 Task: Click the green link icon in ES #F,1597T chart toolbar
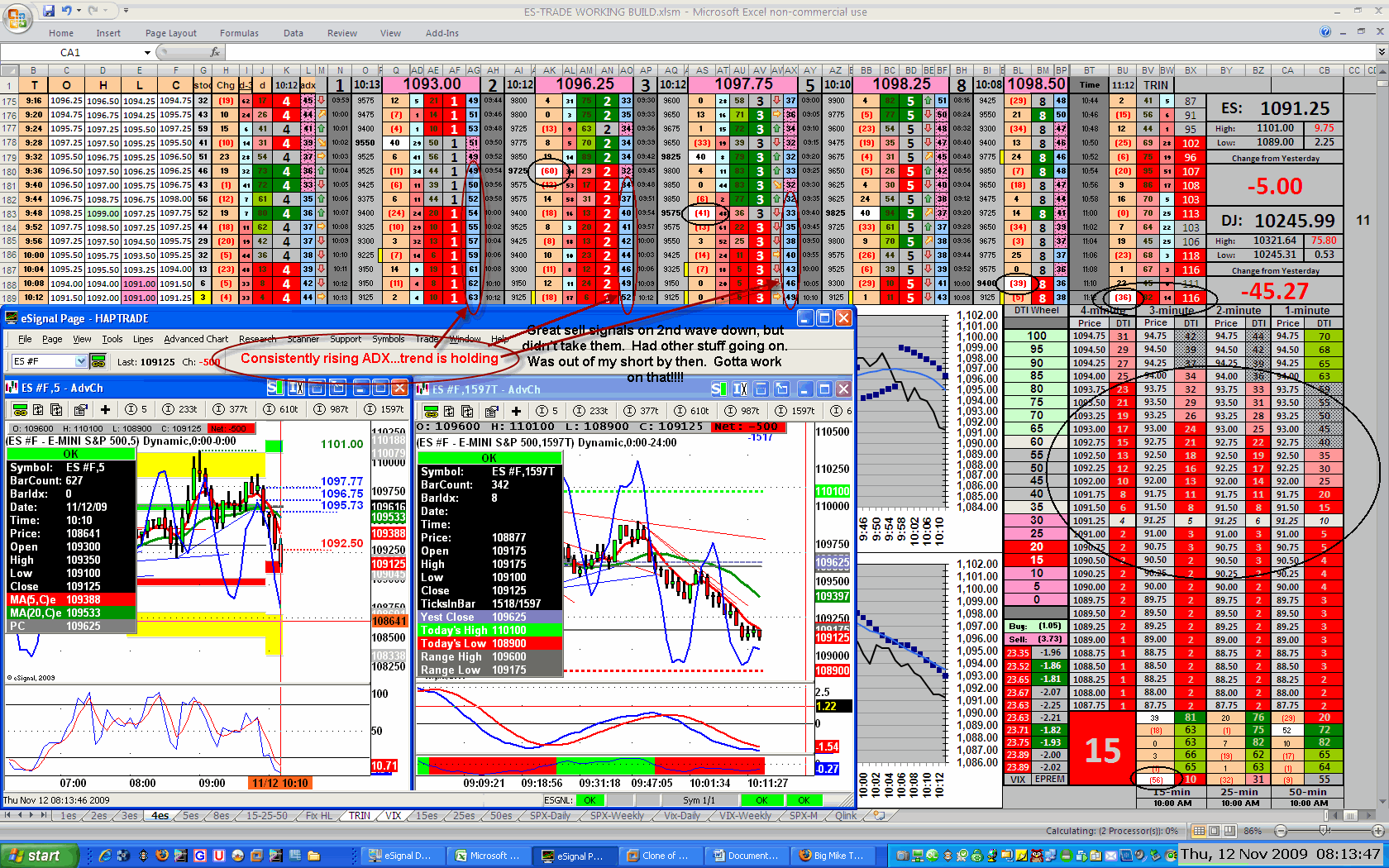pyautogui.click(x=431, y=411)
